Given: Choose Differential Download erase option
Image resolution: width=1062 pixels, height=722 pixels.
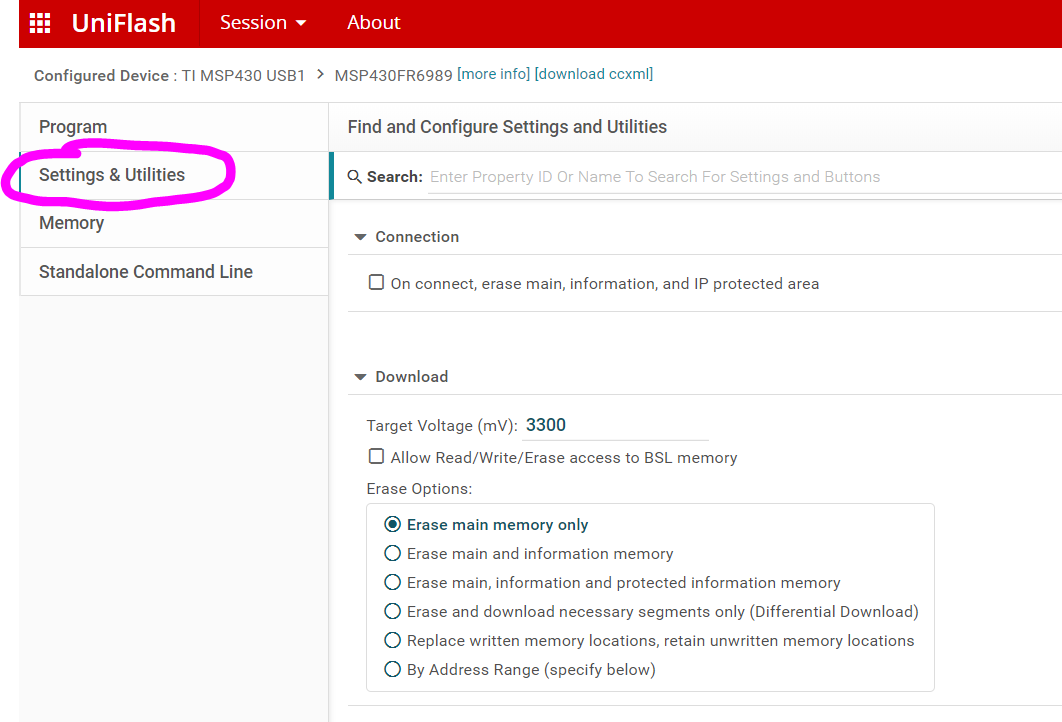Looking at the screenshot, I should (392, 611).
